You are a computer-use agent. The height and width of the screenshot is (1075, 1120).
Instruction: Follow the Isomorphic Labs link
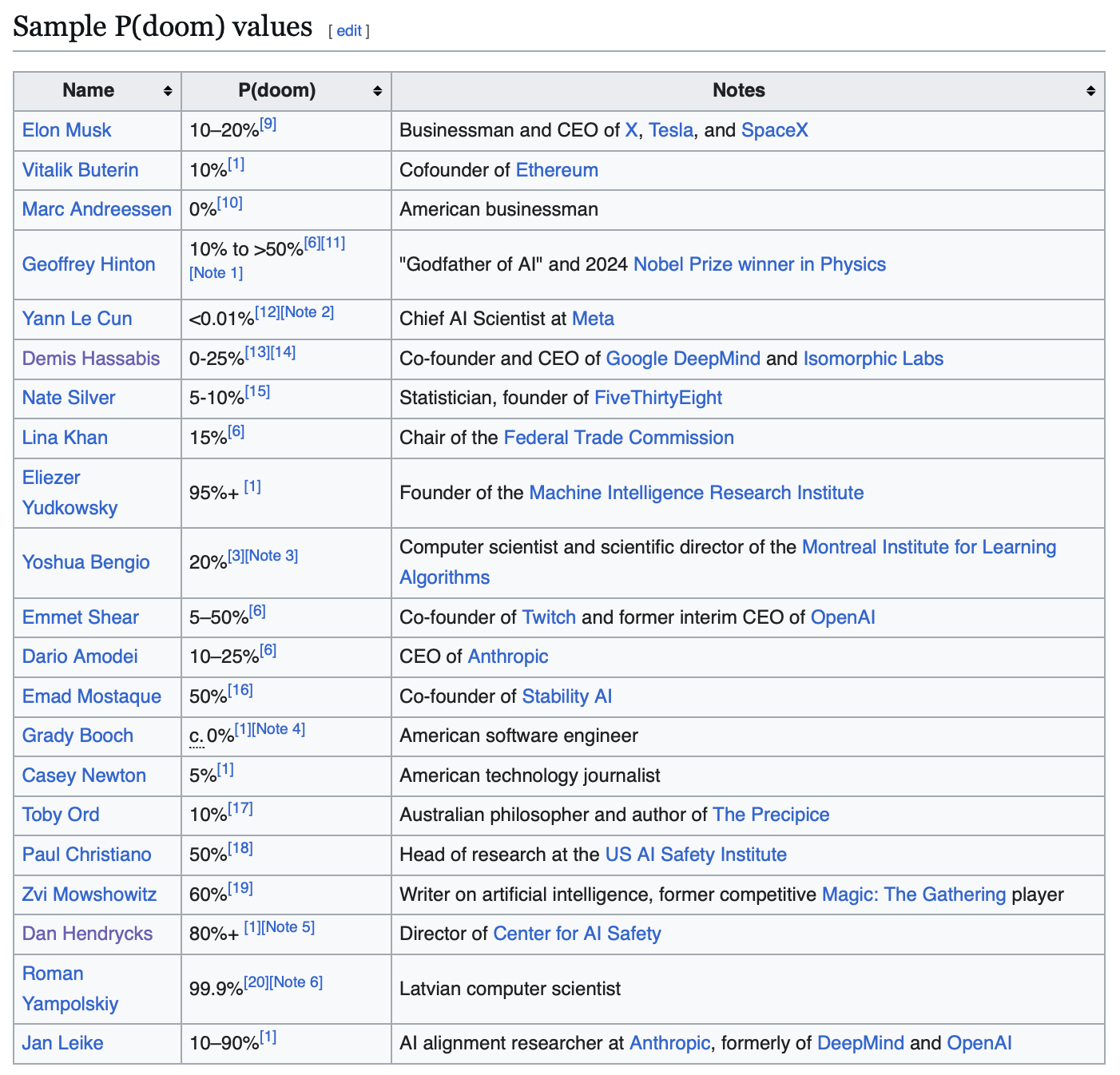[873, 359]
